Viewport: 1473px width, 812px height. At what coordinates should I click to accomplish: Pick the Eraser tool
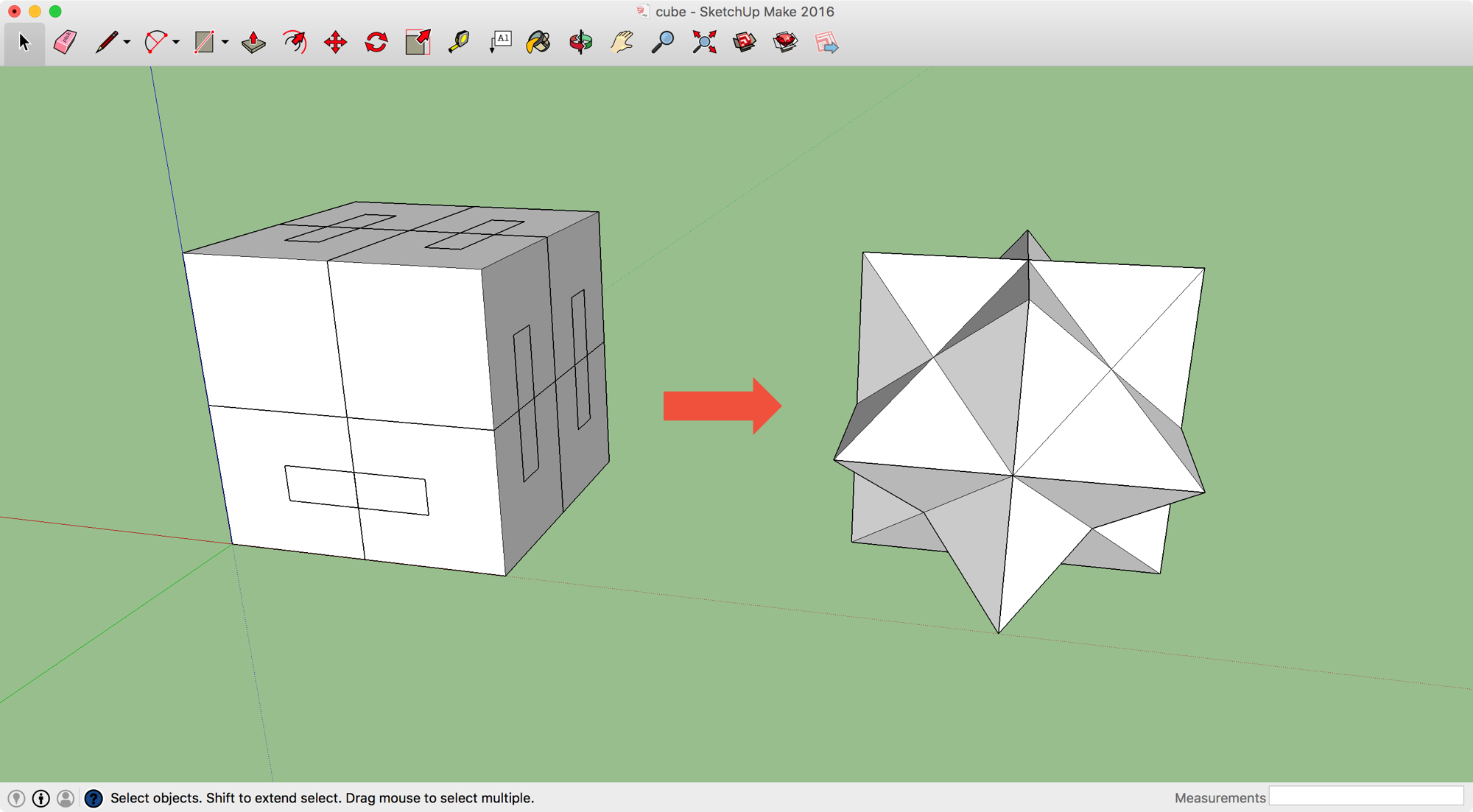click(x=64, y=43)
